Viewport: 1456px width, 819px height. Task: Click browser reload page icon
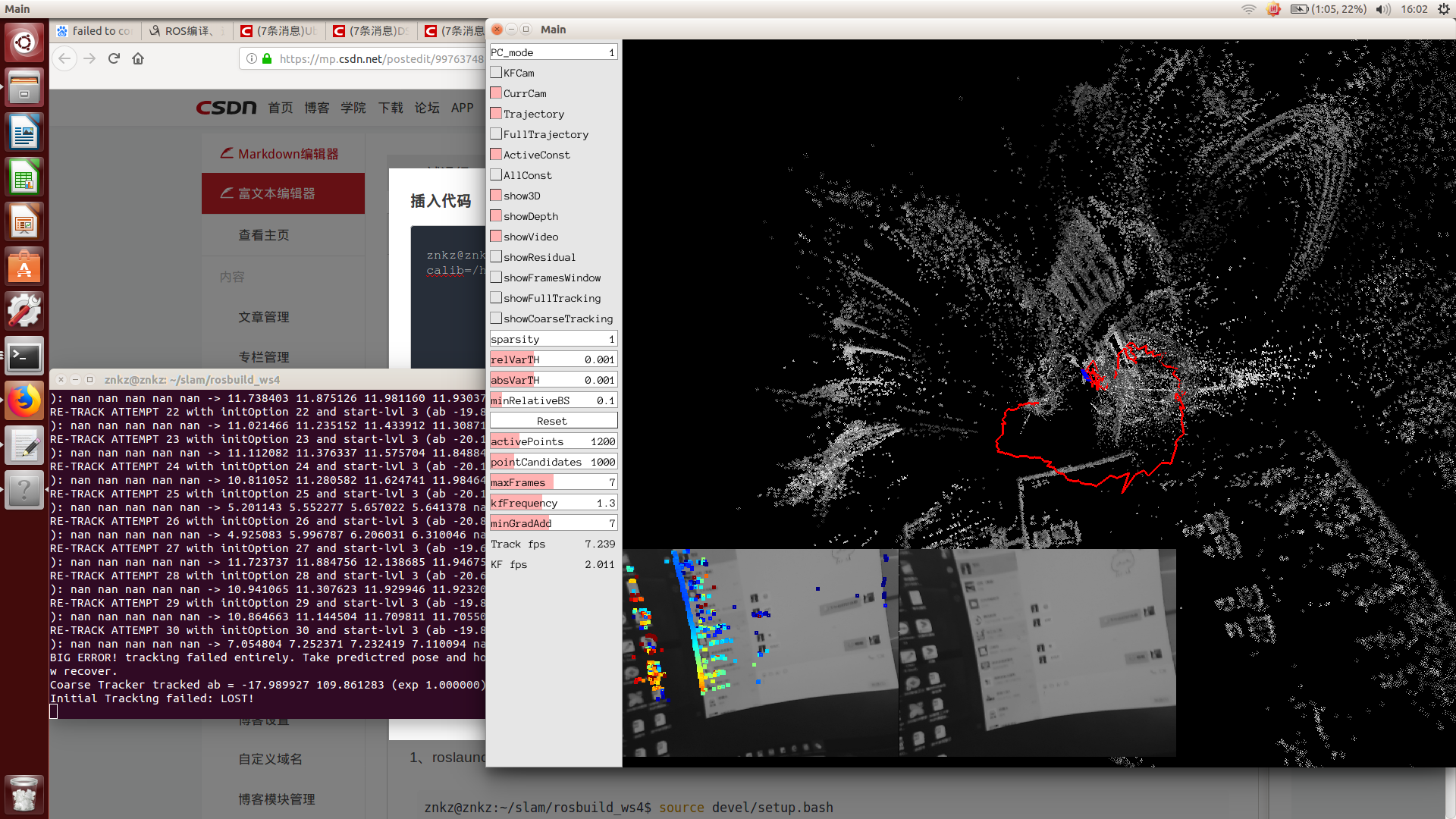[114, 58]
